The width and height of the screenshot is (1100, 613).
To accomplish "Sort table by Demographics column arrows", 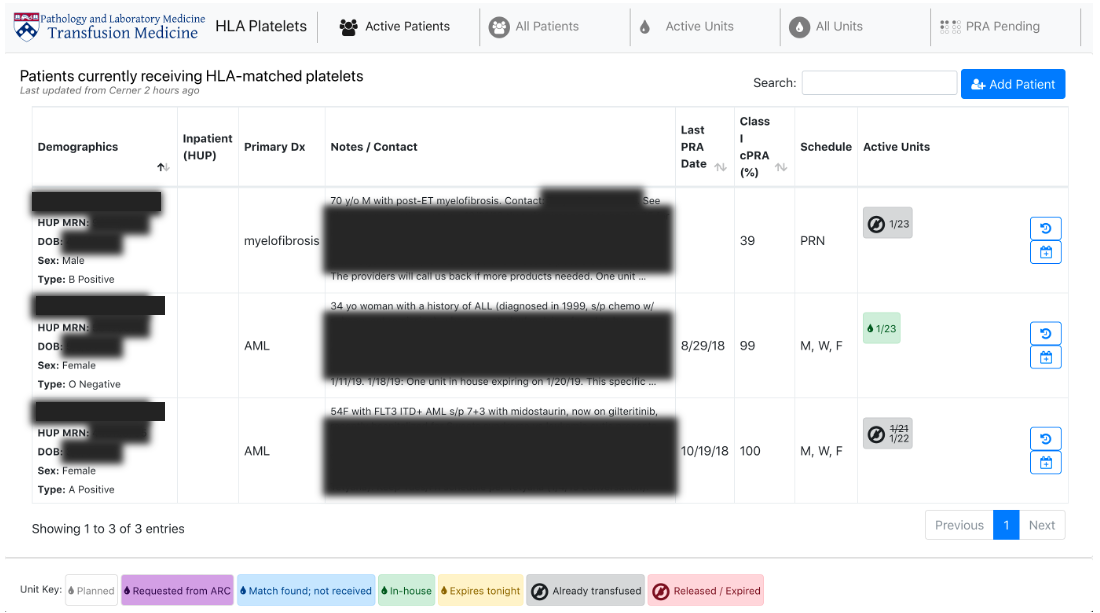I will coord(163,167).
